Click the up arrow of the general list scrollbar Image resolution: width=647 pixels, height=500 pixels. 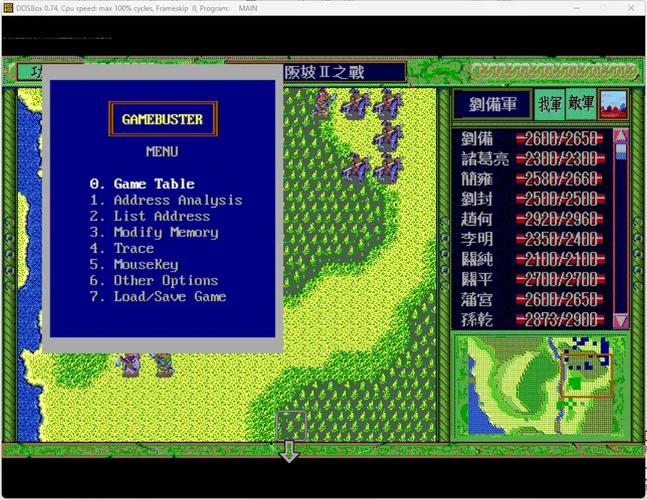pyautogui.click(x=620, y=136)
